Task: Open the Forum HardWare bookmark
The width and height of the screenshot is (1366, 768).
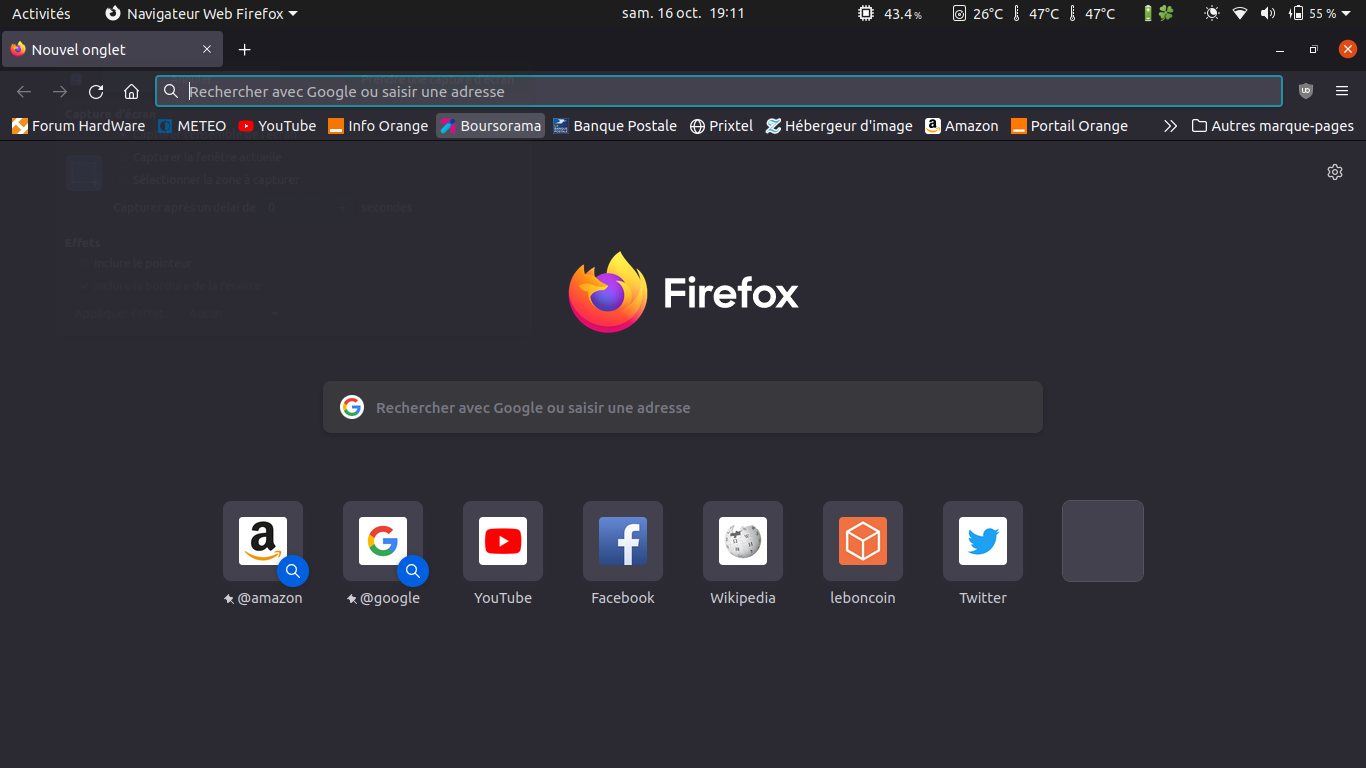Action: tap(78, 126)
